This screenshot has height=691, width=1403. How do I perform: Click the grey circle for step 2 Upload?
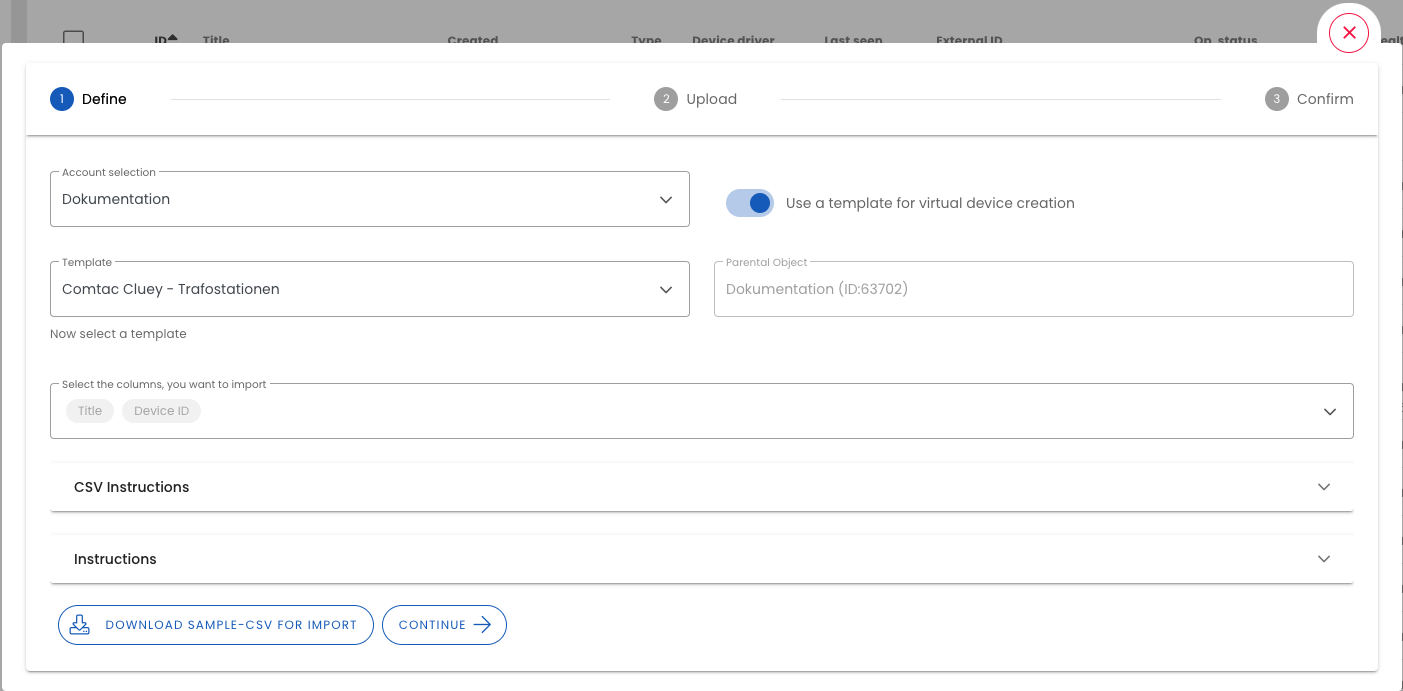[x=666, y=98]
